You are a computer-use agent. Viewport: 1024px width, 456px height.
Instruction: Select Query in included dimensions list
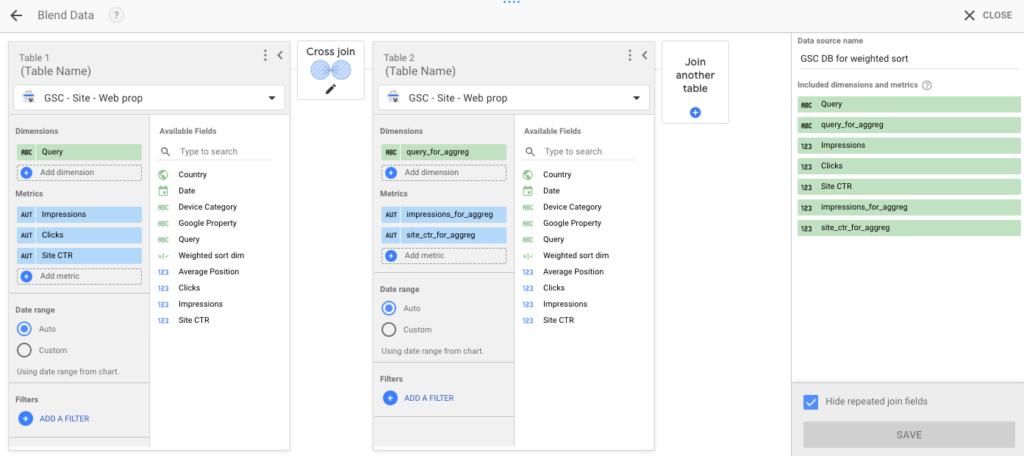[908, 105]
